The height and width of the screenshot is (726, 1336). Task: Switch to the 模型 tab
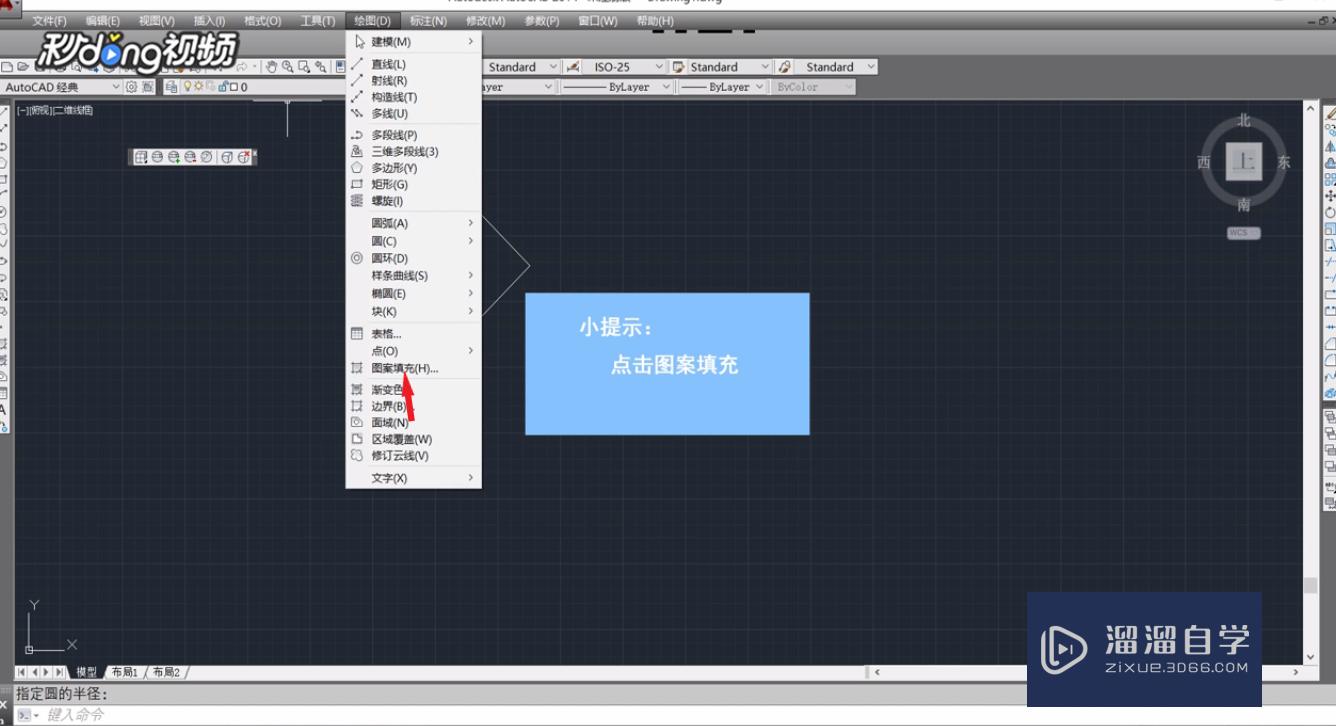pos(87,673)
